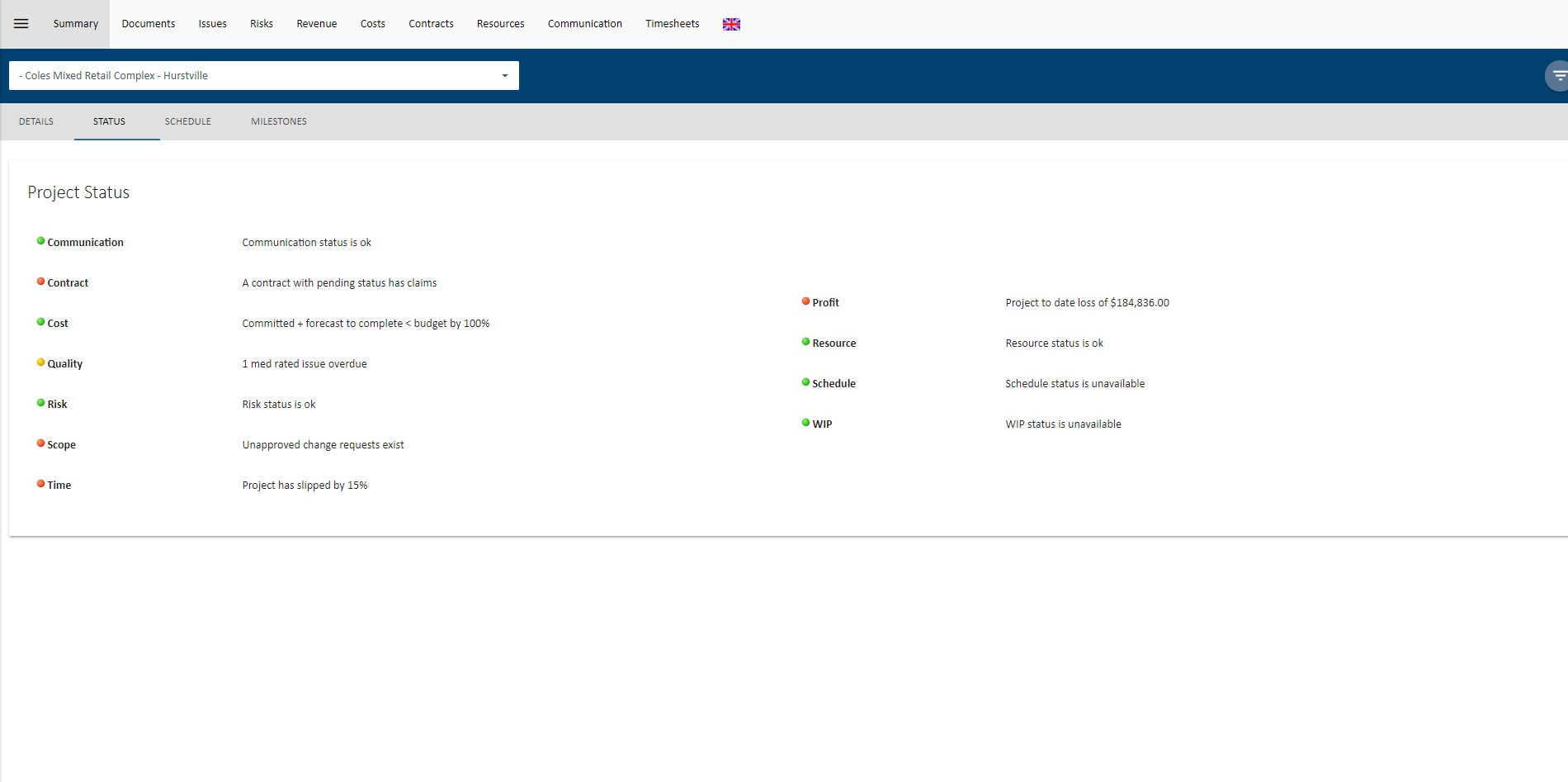This screenshot has width=1568, height=782.
Task: Click the Quality status label
Action: [x=65, y=364]
